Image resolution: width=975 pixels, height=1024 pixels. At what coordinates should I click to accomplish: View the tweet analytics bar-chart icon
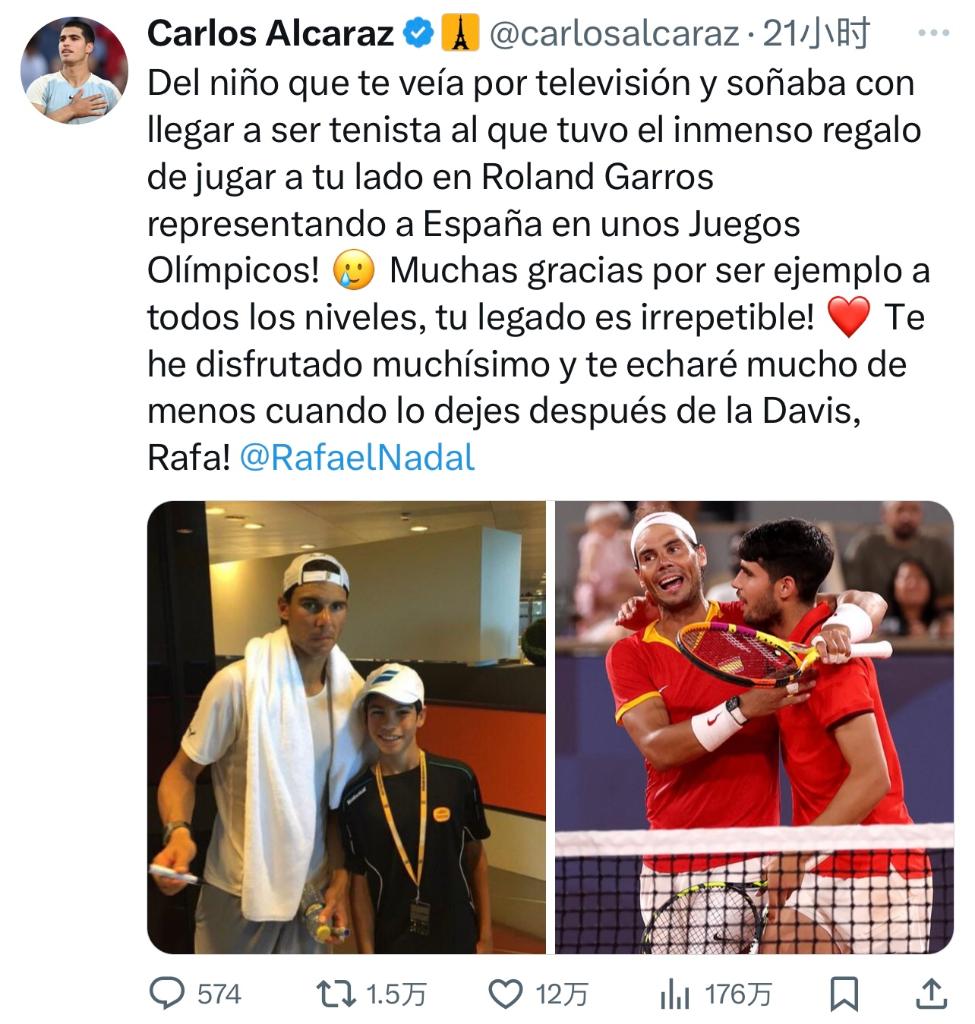click(675, 994)
